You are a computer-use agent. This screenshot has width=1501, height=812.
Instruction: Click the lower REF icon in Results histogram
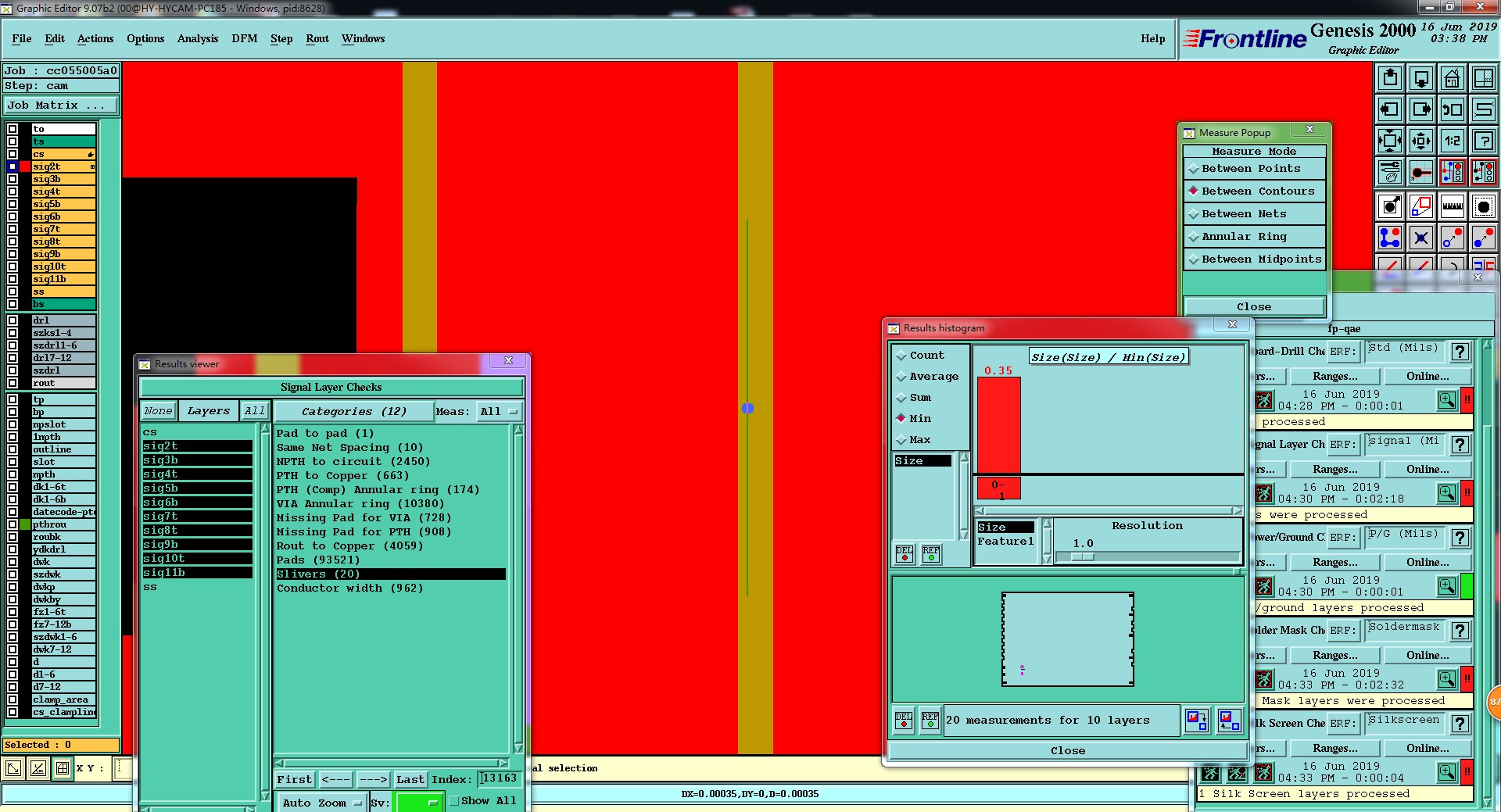930,720
